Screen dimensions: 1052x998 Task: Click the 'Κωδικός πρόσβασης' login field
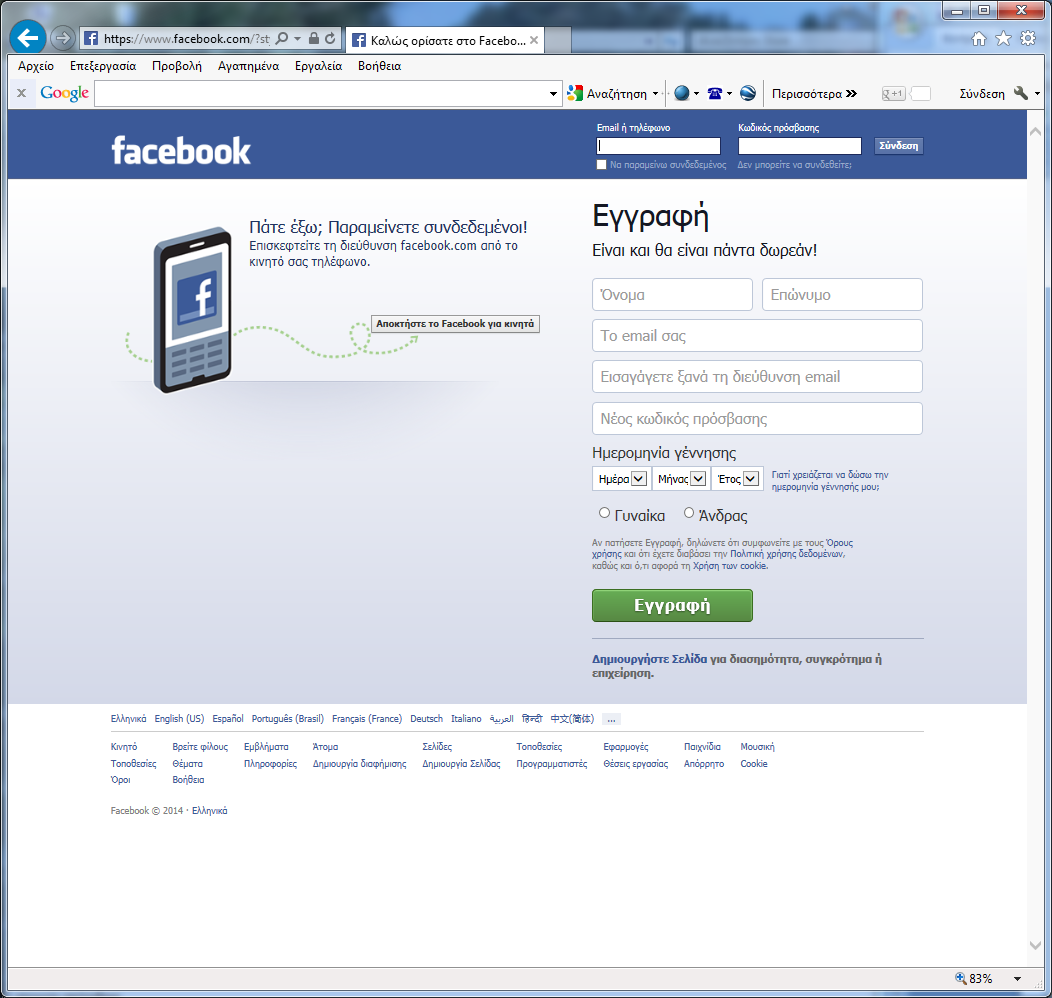pos(800,146)
